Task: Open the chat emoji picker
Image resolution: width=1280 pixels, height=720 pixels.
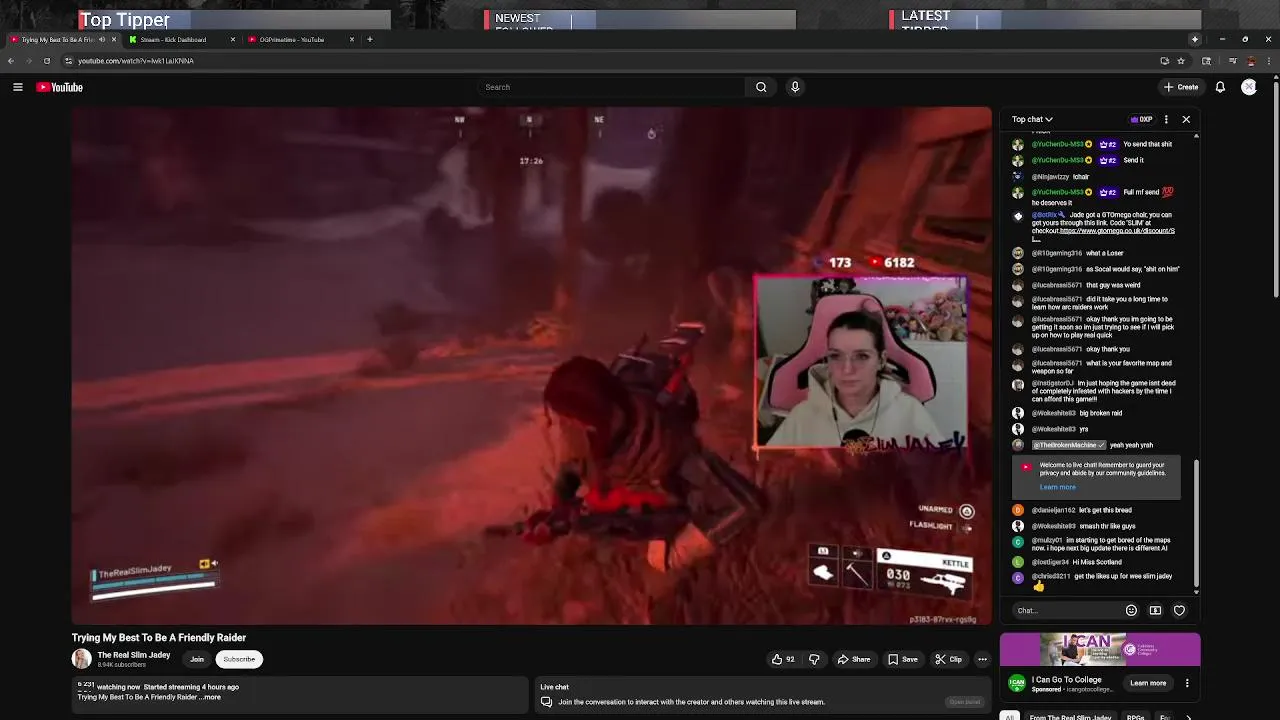Action: (1131, 610)
